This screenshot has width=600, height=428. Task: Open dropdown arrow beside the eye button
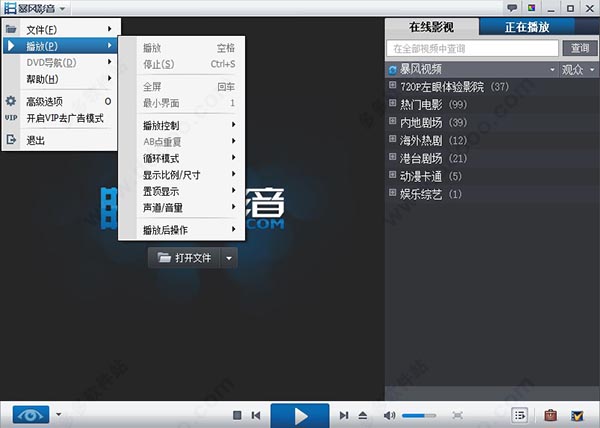[x=59, y=414]
